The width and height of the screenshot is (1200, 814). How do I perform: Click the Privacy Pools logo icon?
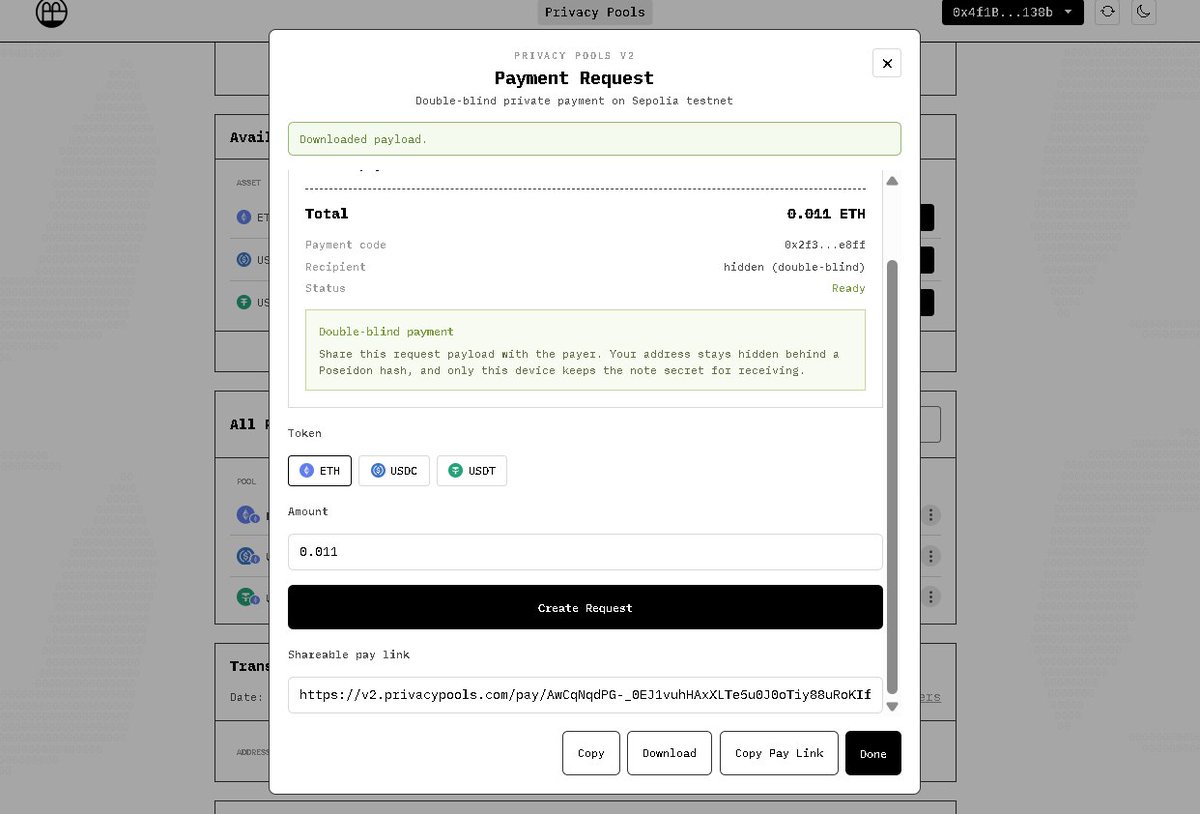point(52,13)
